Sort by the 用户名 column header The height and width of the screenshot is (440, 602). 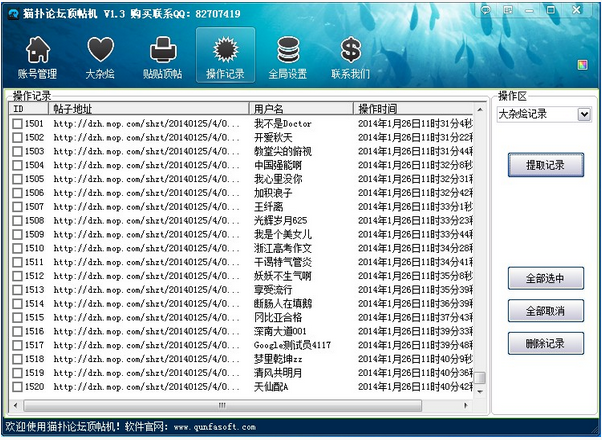pos(301,109)
